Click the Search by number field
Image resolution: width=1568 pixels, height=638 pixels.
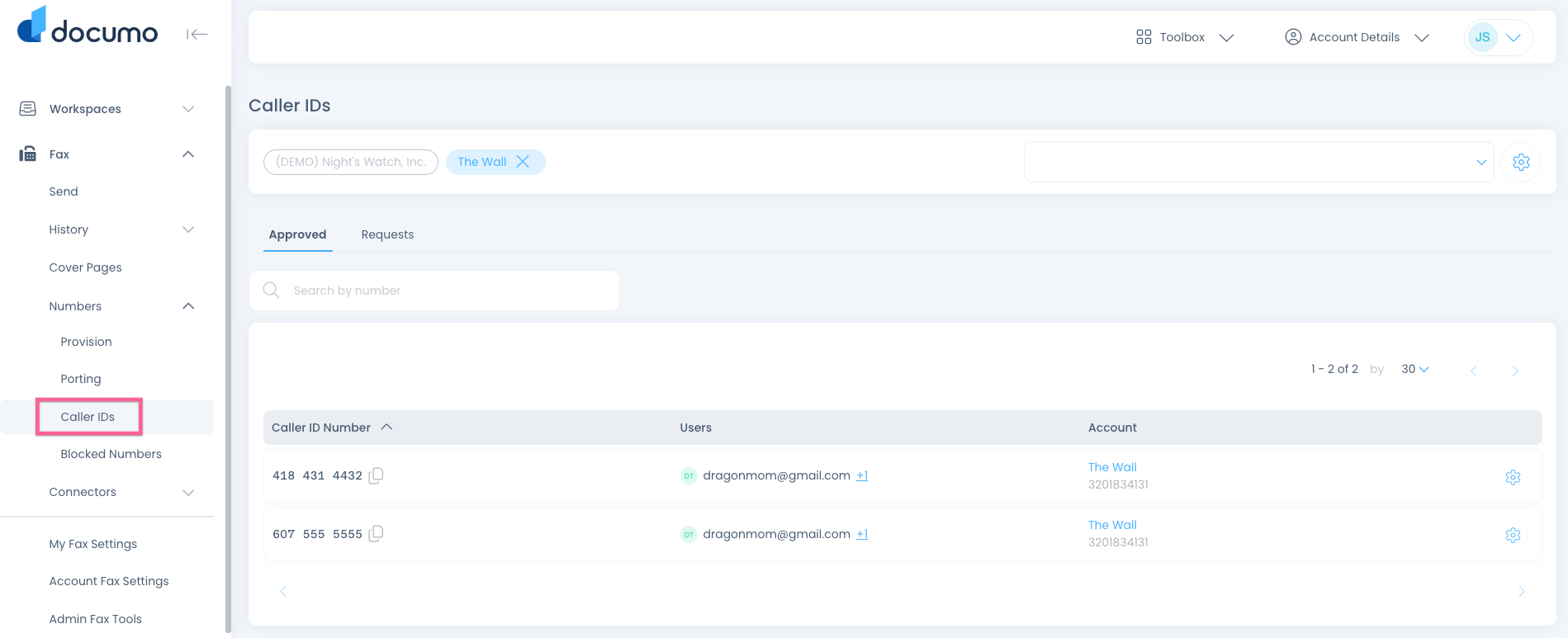click(x=434, y=291)
